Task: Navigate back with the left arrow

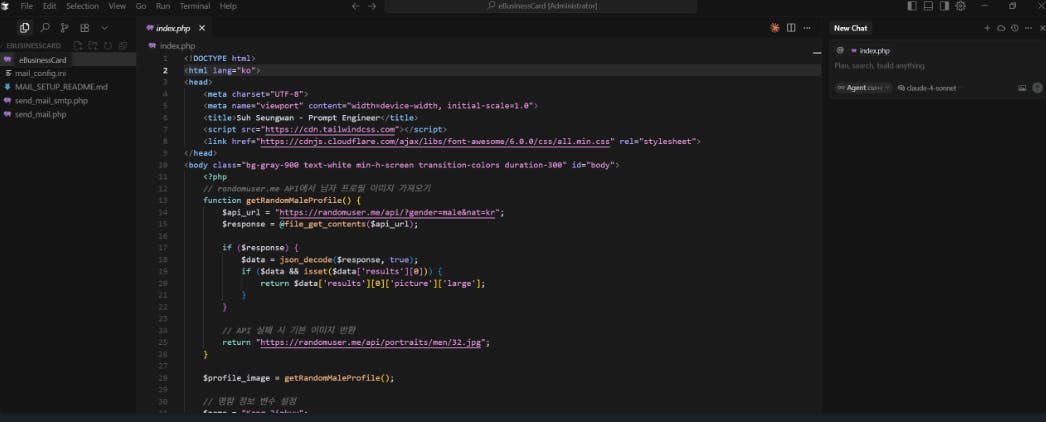Action: (x=356, y=6)
